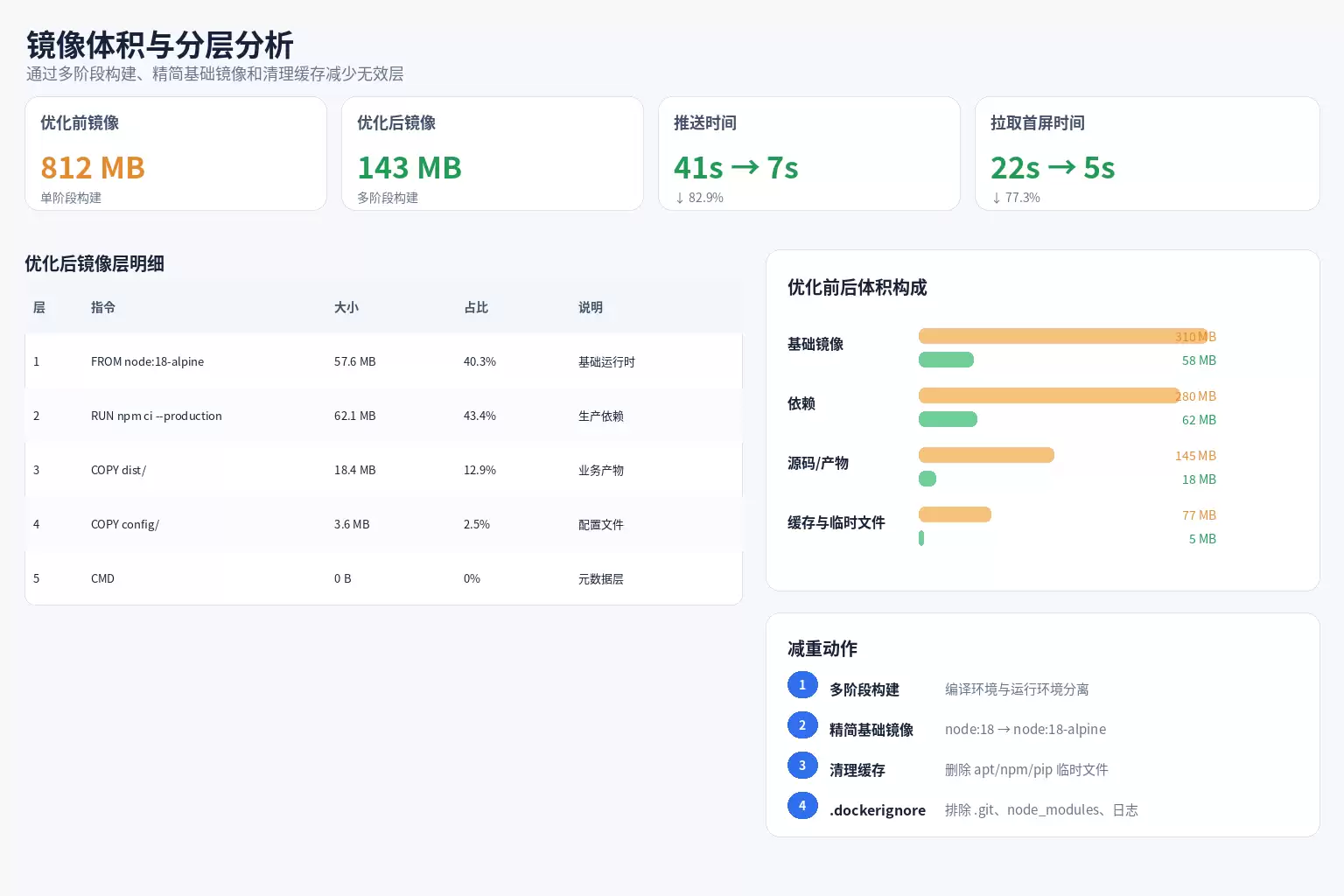Screen dimensions: 1344x896
Task: Click the 41s → 7s push time value
Action: pos(736,167)
